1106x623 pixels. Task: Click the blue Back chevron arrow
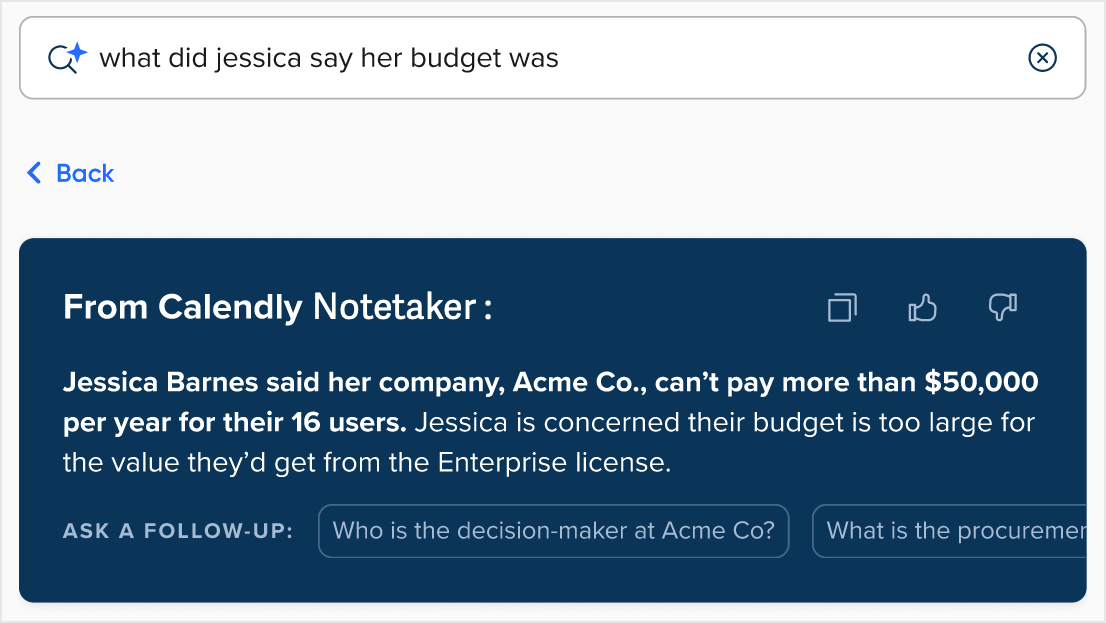pyautogui.click(x=34, y=173)
